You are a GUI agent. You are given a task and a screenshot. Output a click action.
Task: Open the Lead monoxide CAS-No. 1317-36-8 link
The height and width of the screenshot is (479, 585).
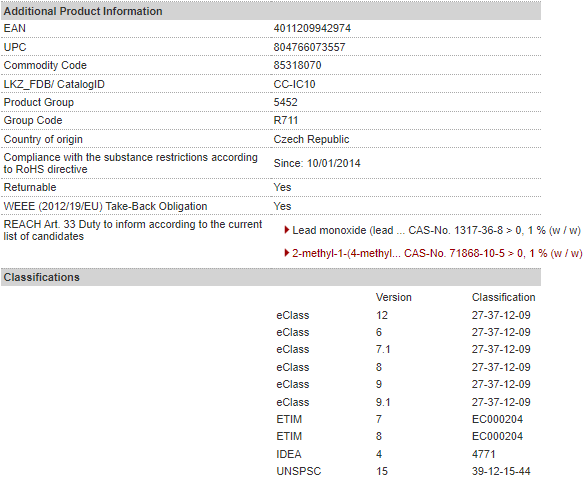click(437, 231)
